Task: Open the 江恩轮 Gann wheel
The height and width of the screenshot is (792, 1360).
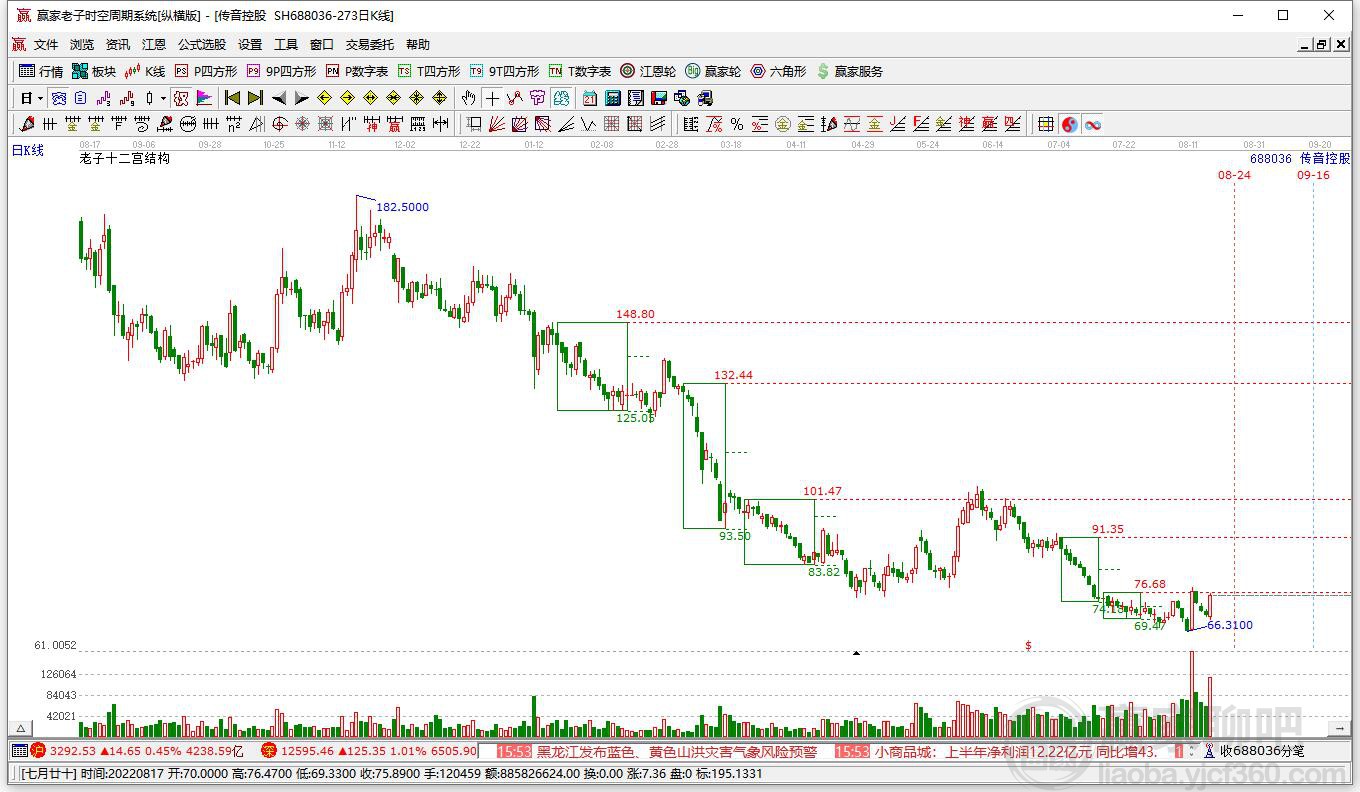Action: pyautogui.click(x=648, y=71)
